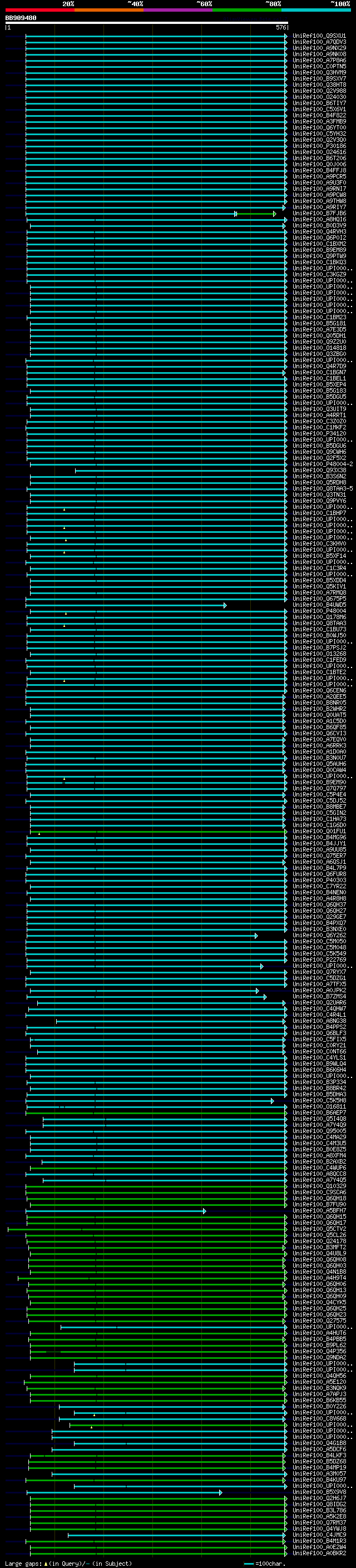Select the BB909480 query label

(x=21, y=18)
